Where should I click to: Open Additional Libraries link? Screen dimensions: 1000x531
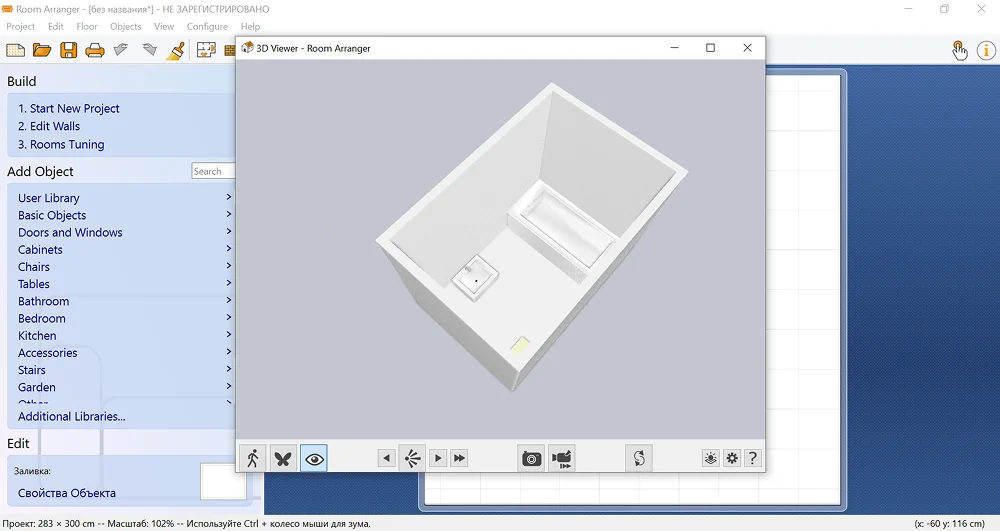point(72,416)
